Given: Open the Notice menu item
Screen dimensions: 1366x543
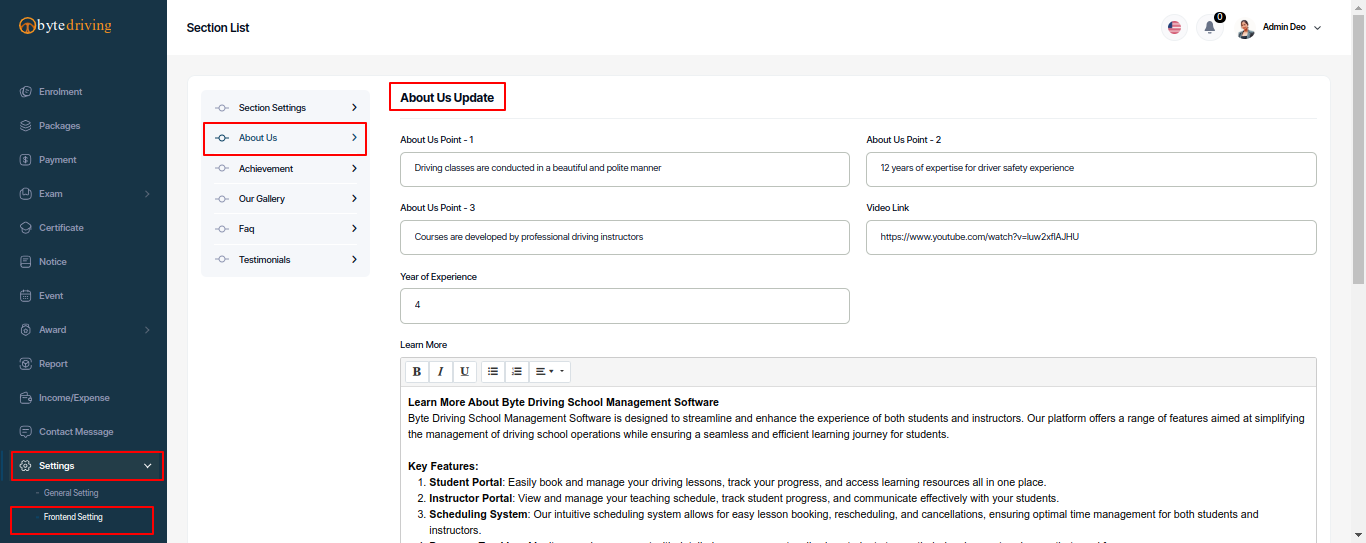Looking at the screenshot, I should coord(53,262).
